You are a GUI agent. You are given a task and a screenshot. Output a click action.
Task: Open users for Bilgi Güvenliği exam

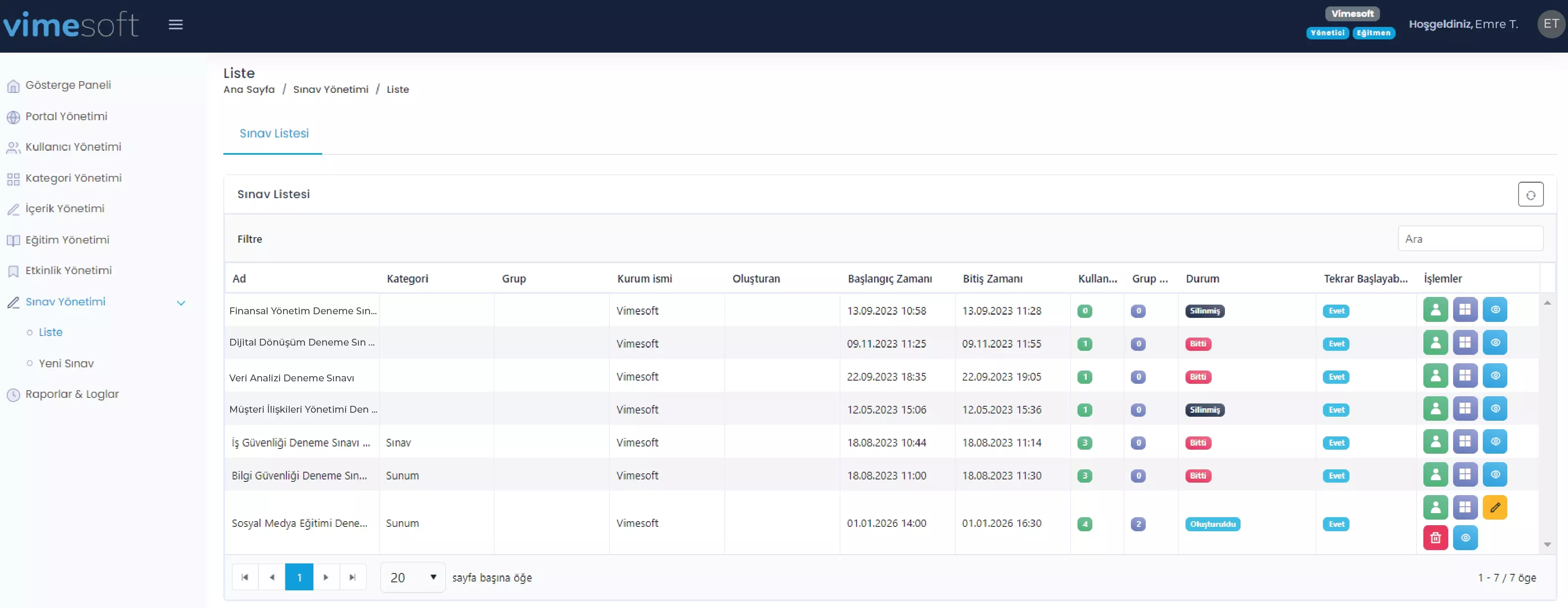point(1435,474)
